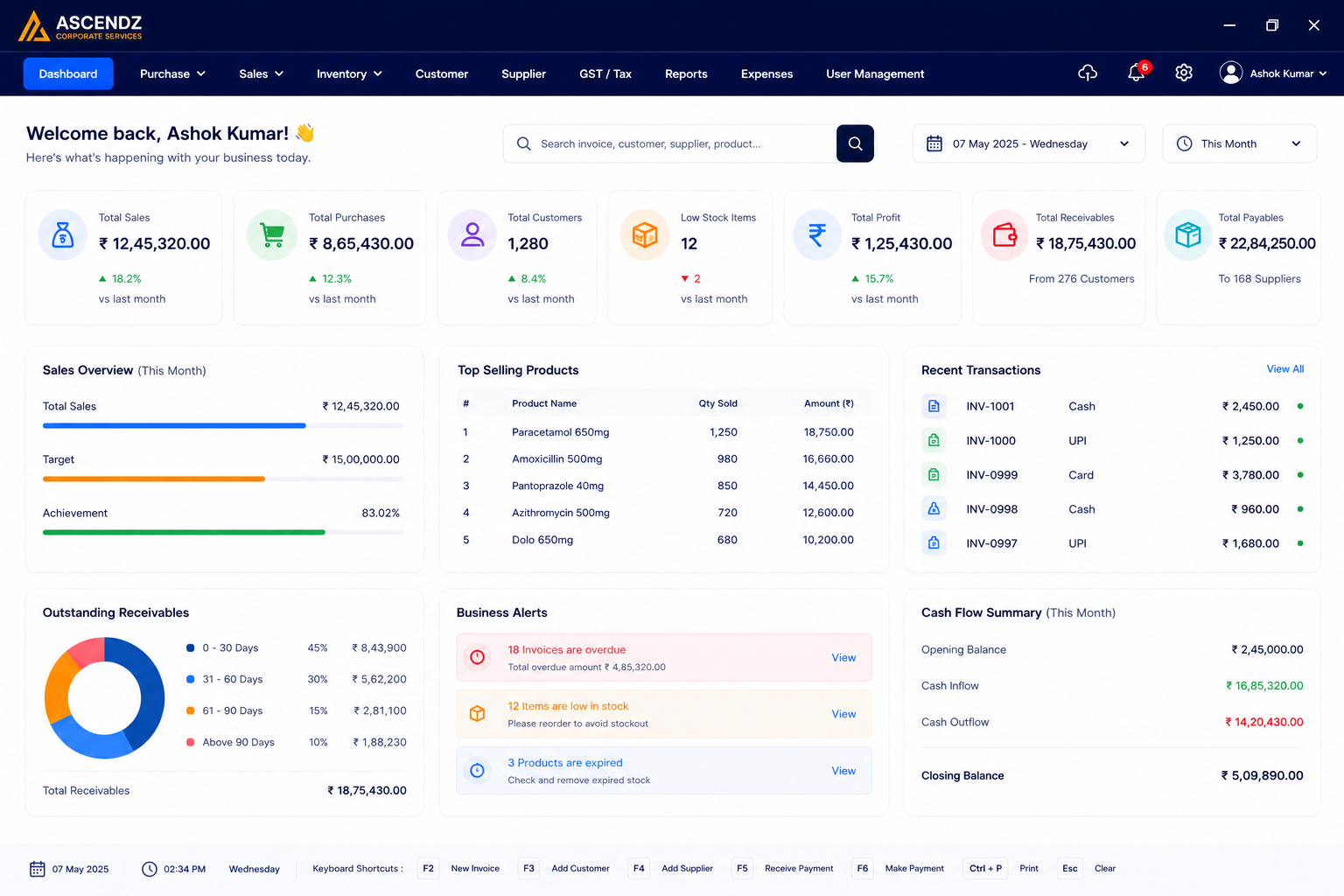The height and width of the screenshot is (896, 1344).
Task: Click the Achievement green progress bar
Action: (184, 532)
